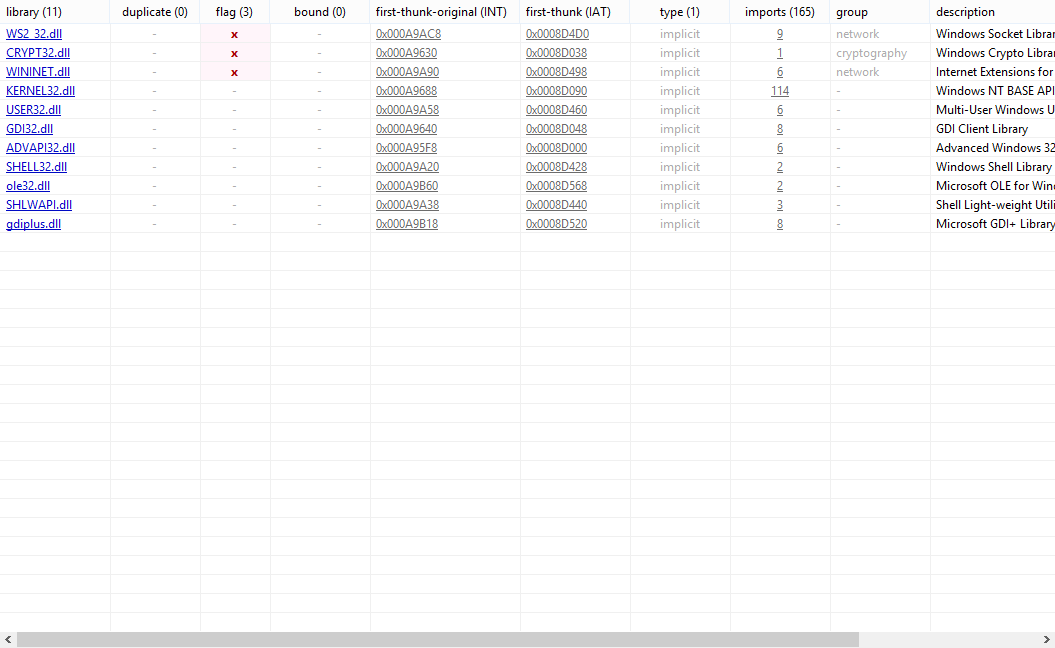Open the WS2_32.dll library link
Image resolution: width=1055 pixels, height=648 pixels.
point(34,34)
